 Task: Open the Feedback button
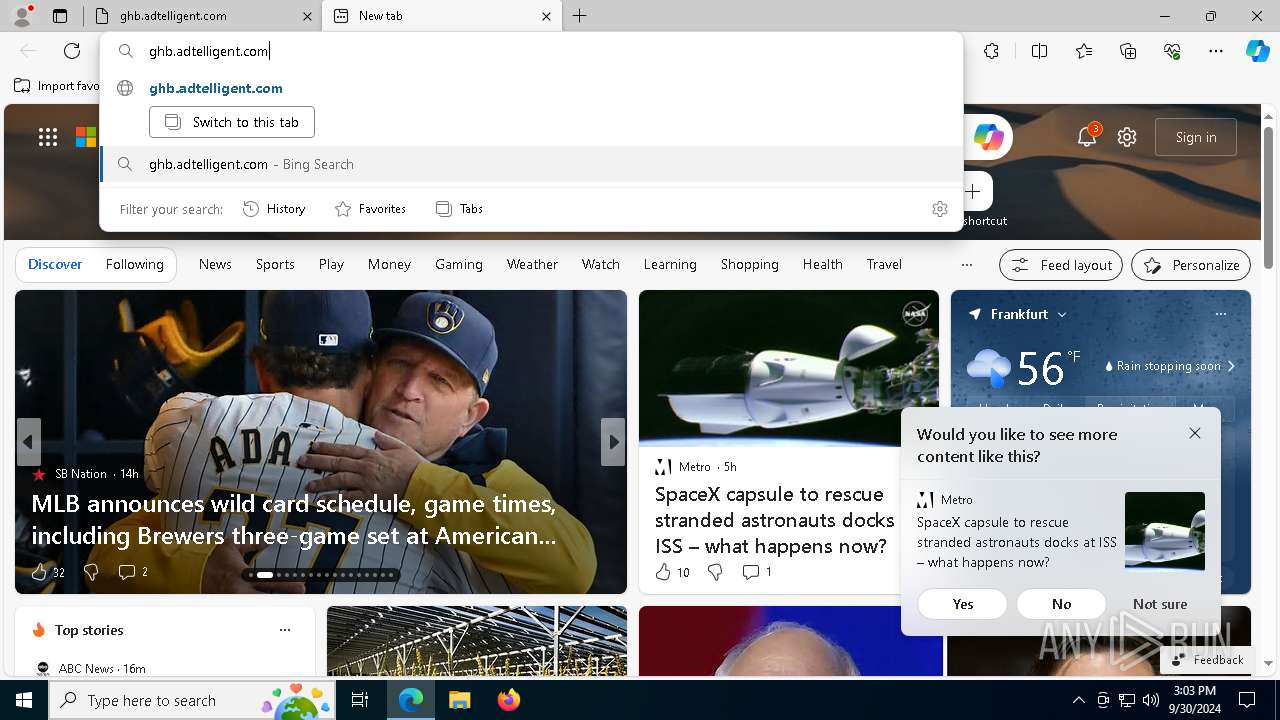1207,660
